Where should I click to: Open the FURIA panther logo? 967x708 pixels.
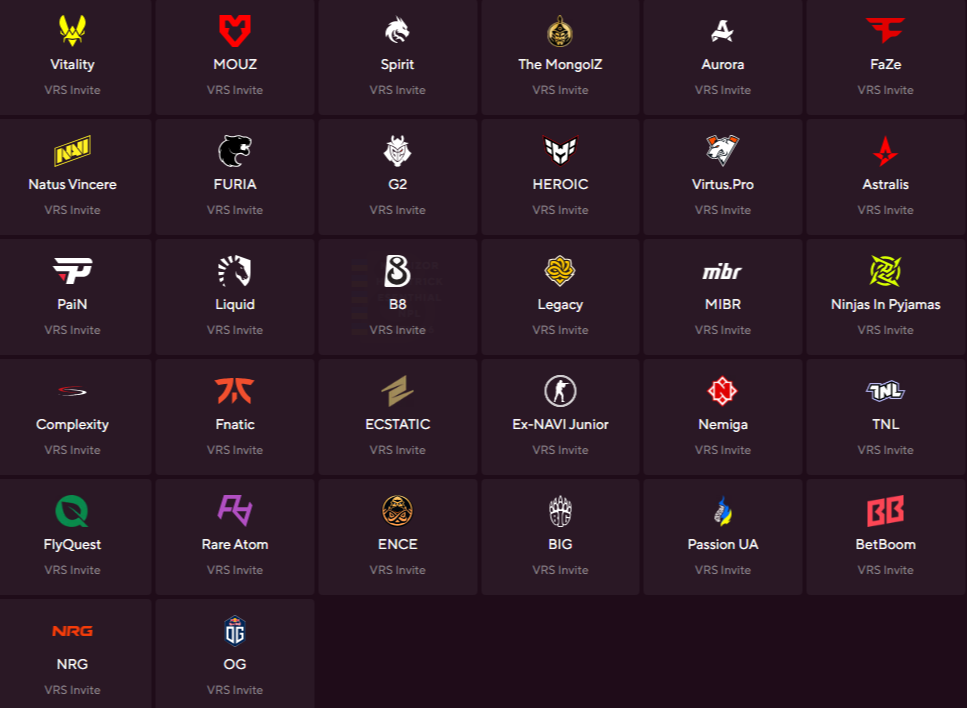(x=235, y=151)
